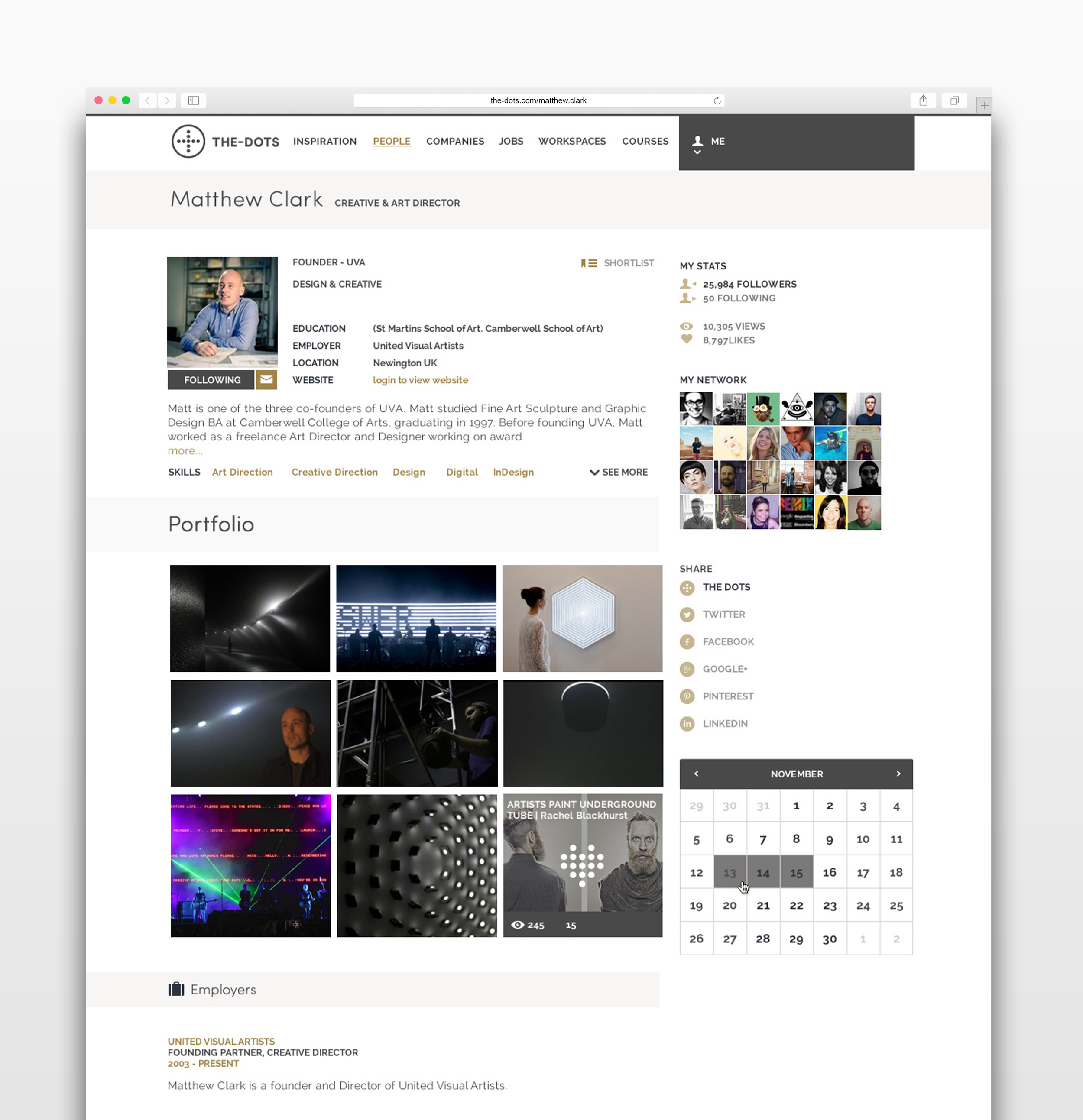This screenshot has width=1083, height=1120.
Task: Go to previous month in calendar
Action: 696,774
